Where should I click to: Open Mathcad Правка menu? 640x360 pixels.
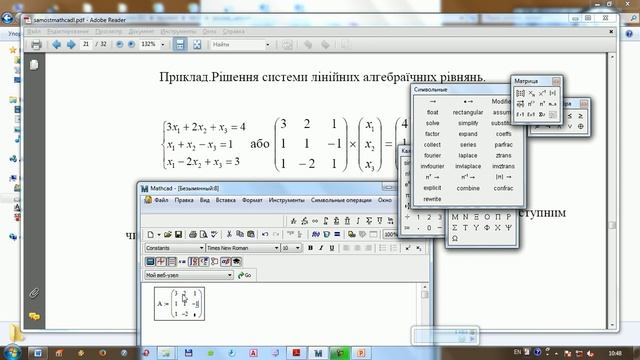click(x=184, y=200)
